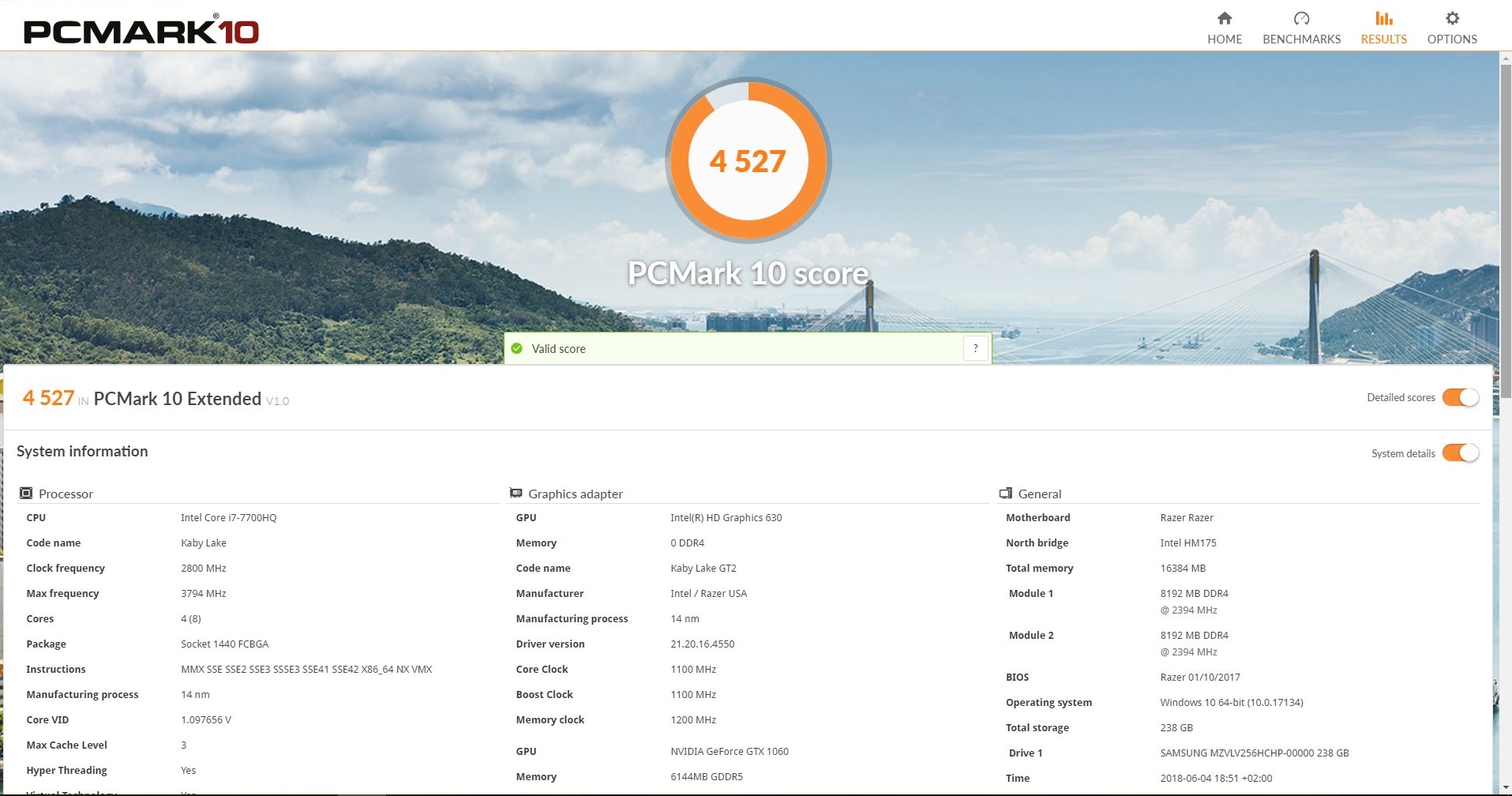Viewport: 1512px width, 796px height.
Task: Click the green valid score checkmark
Action: click(x=516, y=348)
